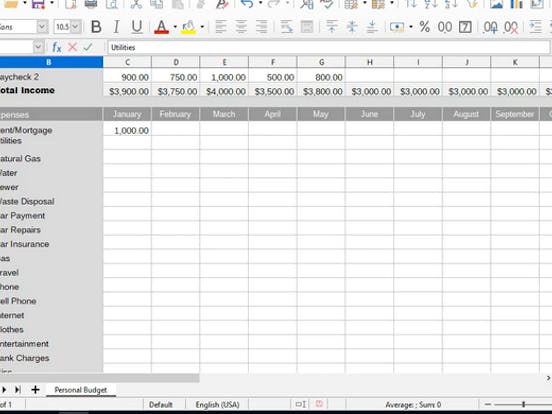Open the font size 10.5 dropdown
Screen dimensions: 552x414
(x=75, y=27)
